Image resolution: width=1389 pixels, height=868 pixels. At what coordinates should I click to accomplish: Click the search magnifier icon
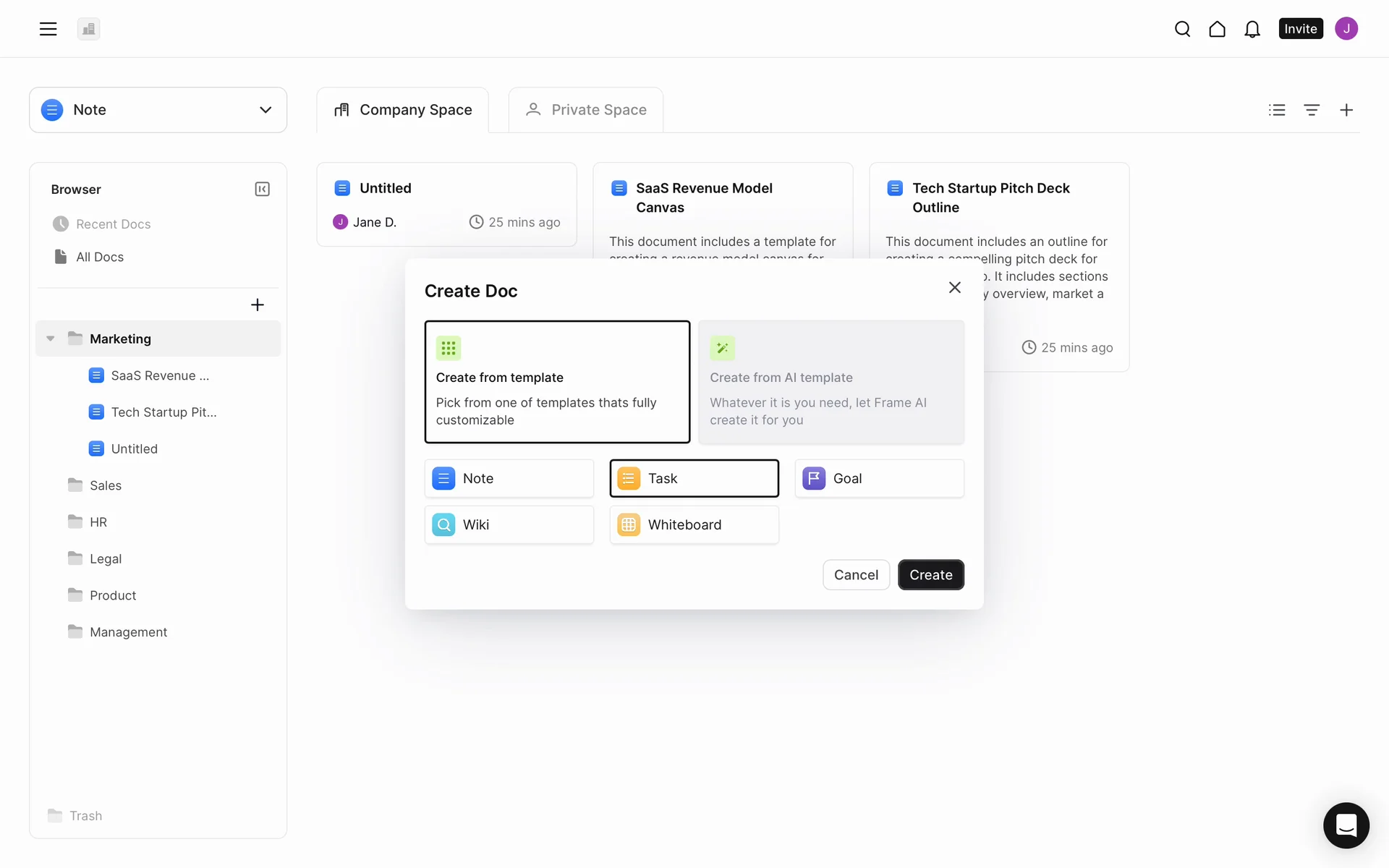tap(1182, 29)
